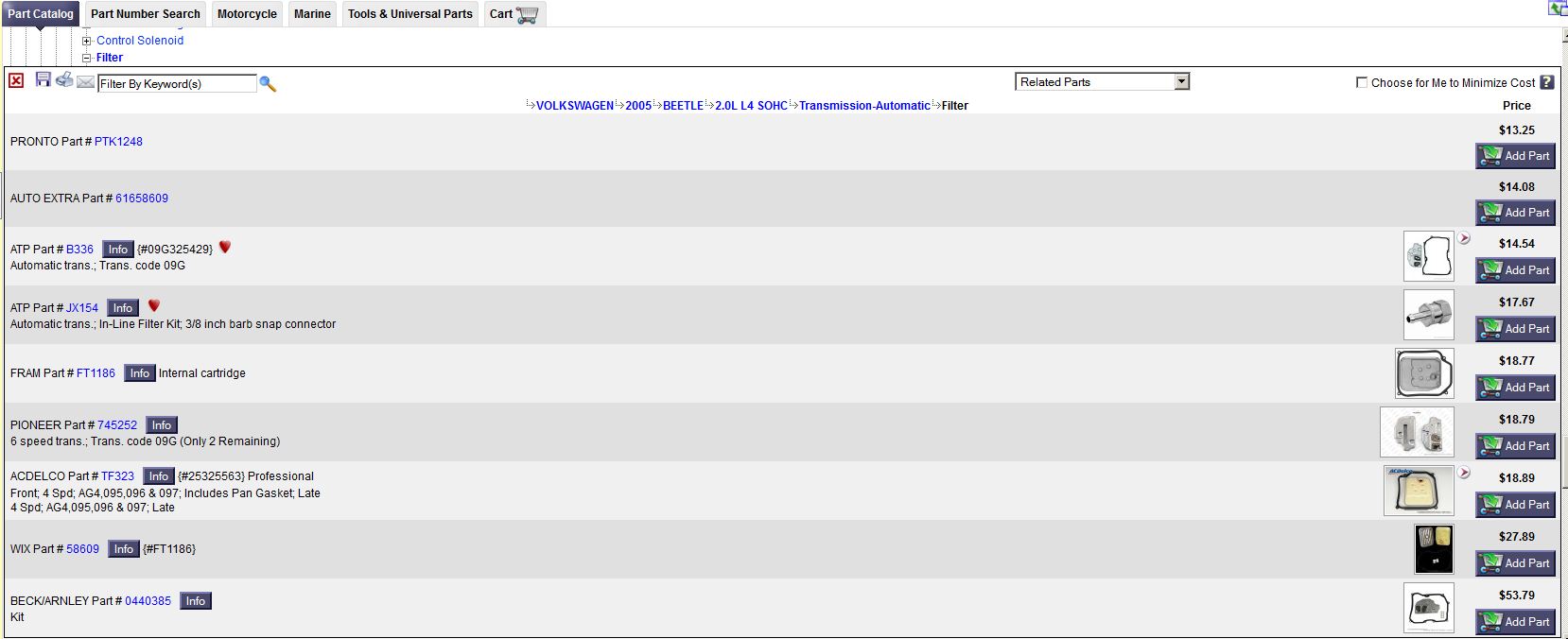Go to 2.0L L4 SOHC breadcrumb link

[751, 106]
